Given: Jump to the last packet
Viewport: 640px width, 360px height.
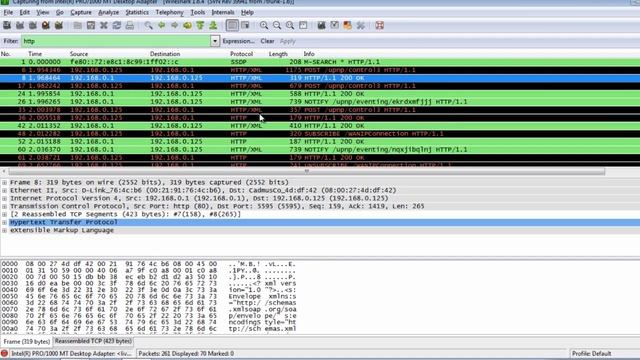Looking at the screenshot, I should point(213,25).
